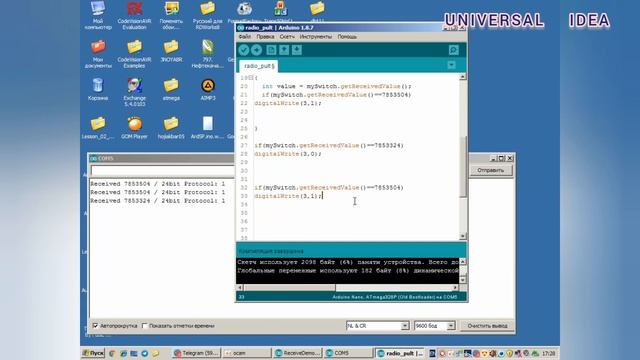This screenshot has width=640, height=360.
Task: Switch to ocam in the taskbar
Action: click(x=247, y=353)
